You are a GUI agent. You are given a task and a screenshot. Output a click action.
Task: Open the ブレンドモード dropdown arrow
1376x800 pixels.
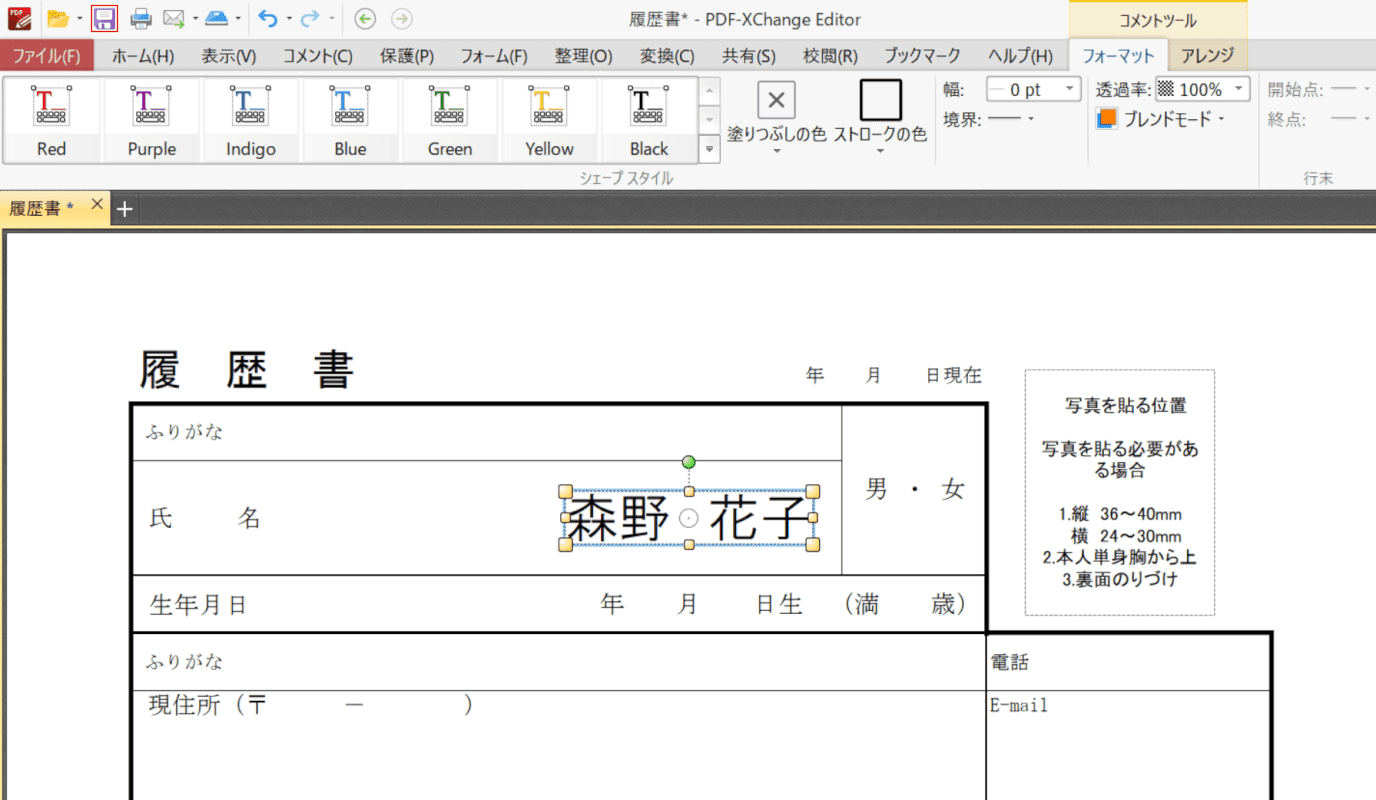point(1221,119)
